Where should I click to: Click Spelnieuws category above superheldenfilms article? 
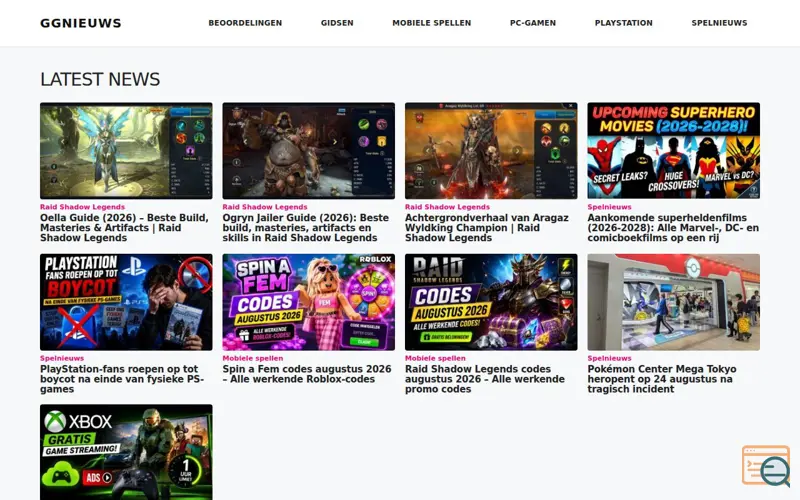click(x=609, y=207)
